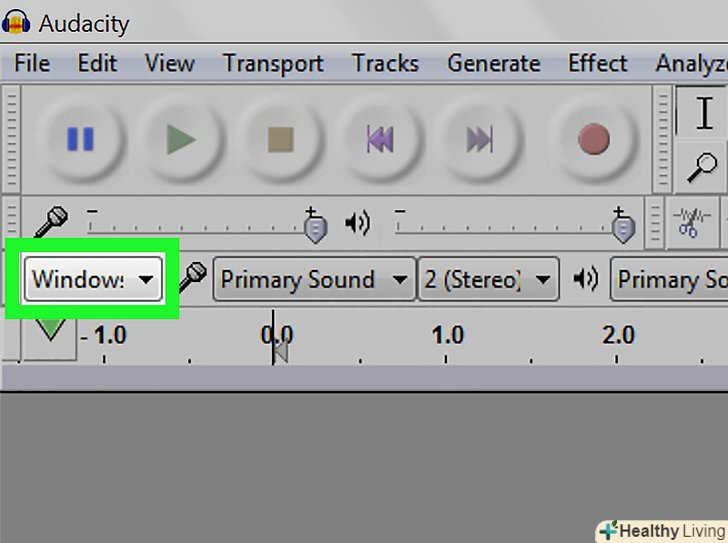Click the input microphone icon by the recording slider
Viewport: 728px width, 543px height.
pos(51,221)
